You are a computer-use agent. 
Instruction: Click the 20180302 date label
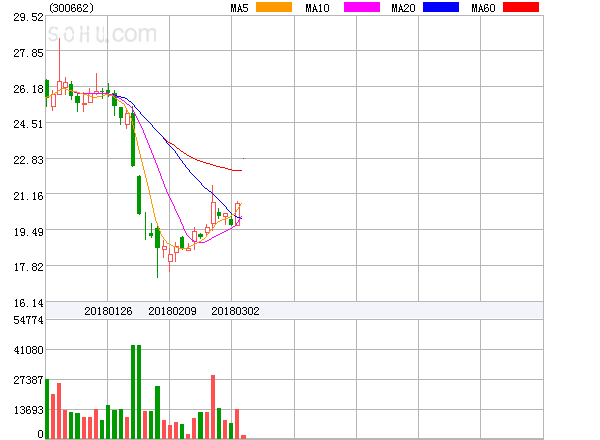click(235, 311)
